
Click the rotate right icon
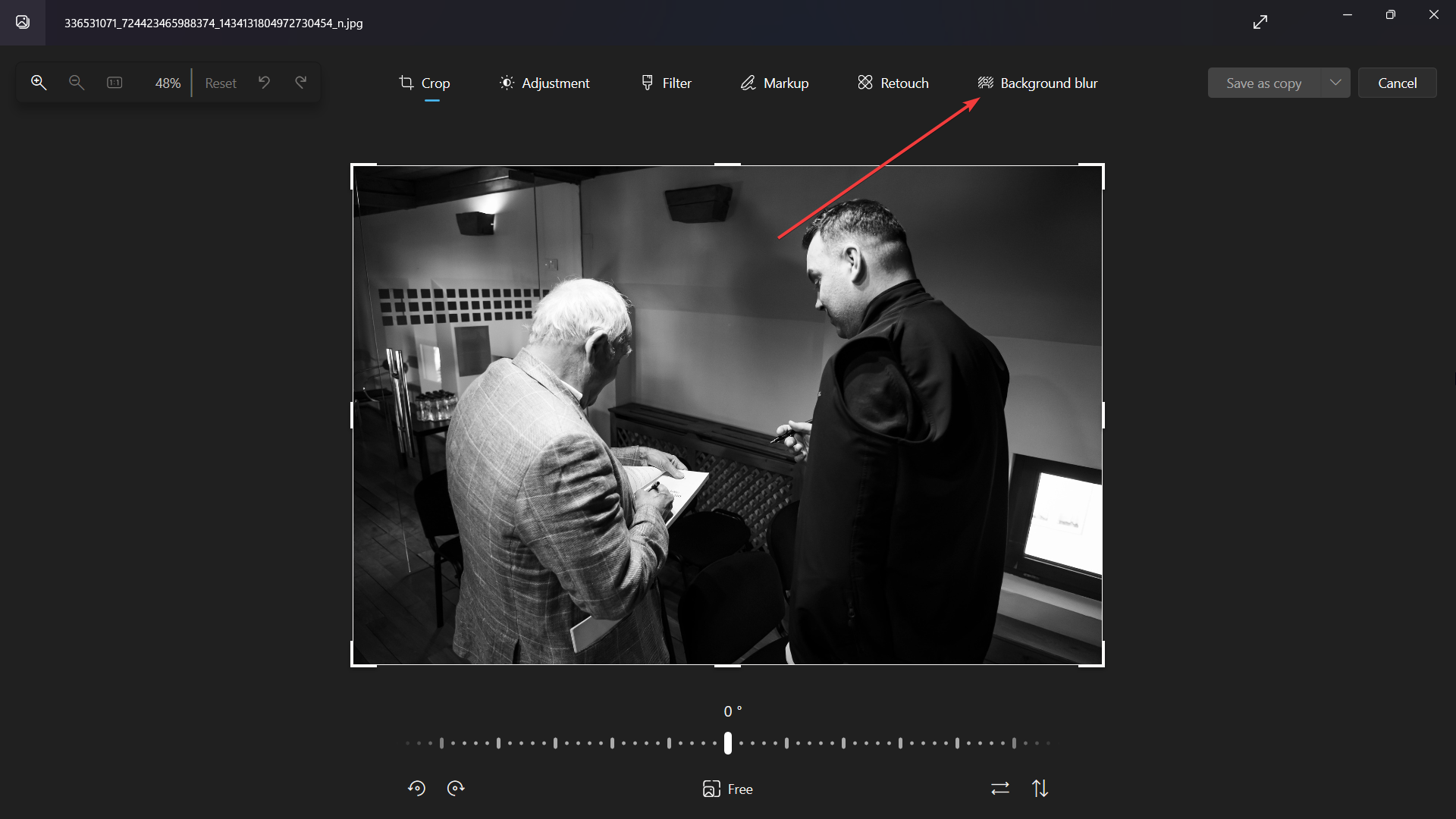456,788
